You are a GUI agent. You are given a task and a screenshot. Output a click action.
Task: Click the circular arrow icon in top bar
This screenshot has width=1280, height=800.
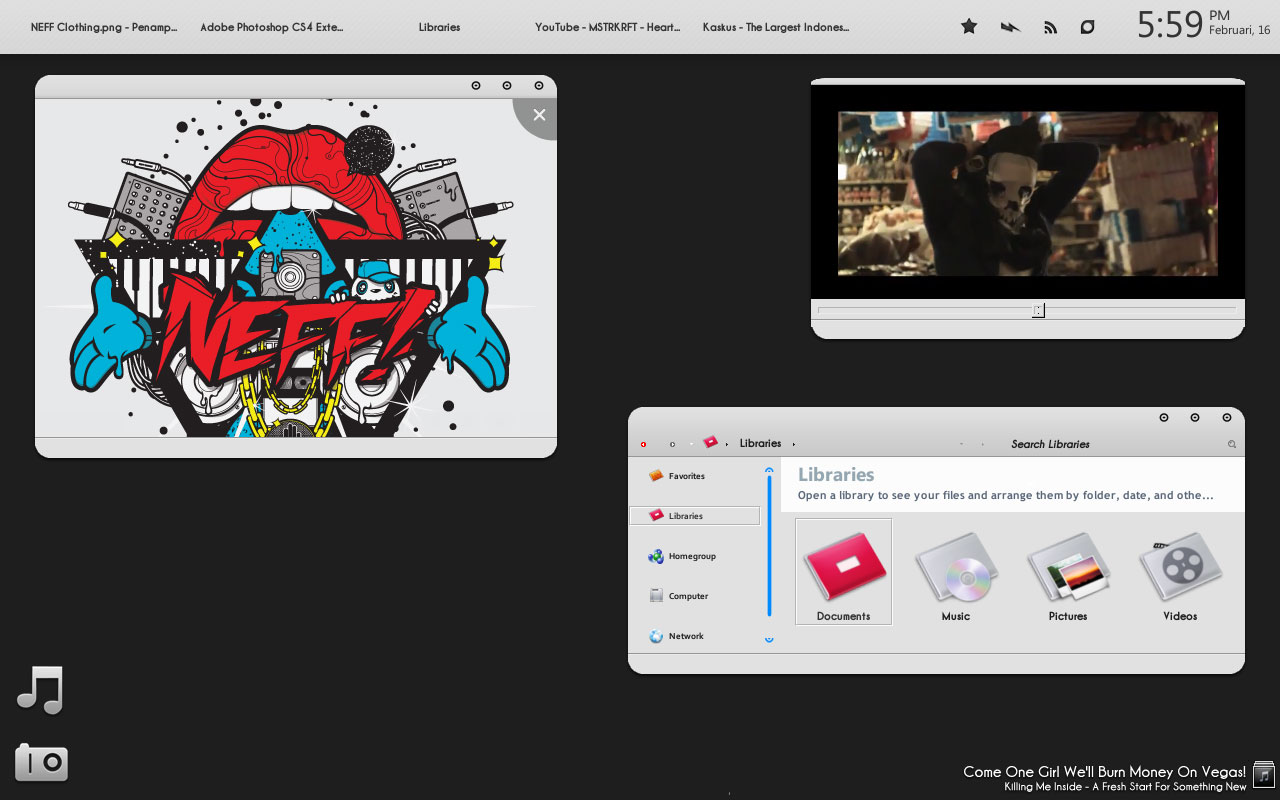(x=1088, y=27)
